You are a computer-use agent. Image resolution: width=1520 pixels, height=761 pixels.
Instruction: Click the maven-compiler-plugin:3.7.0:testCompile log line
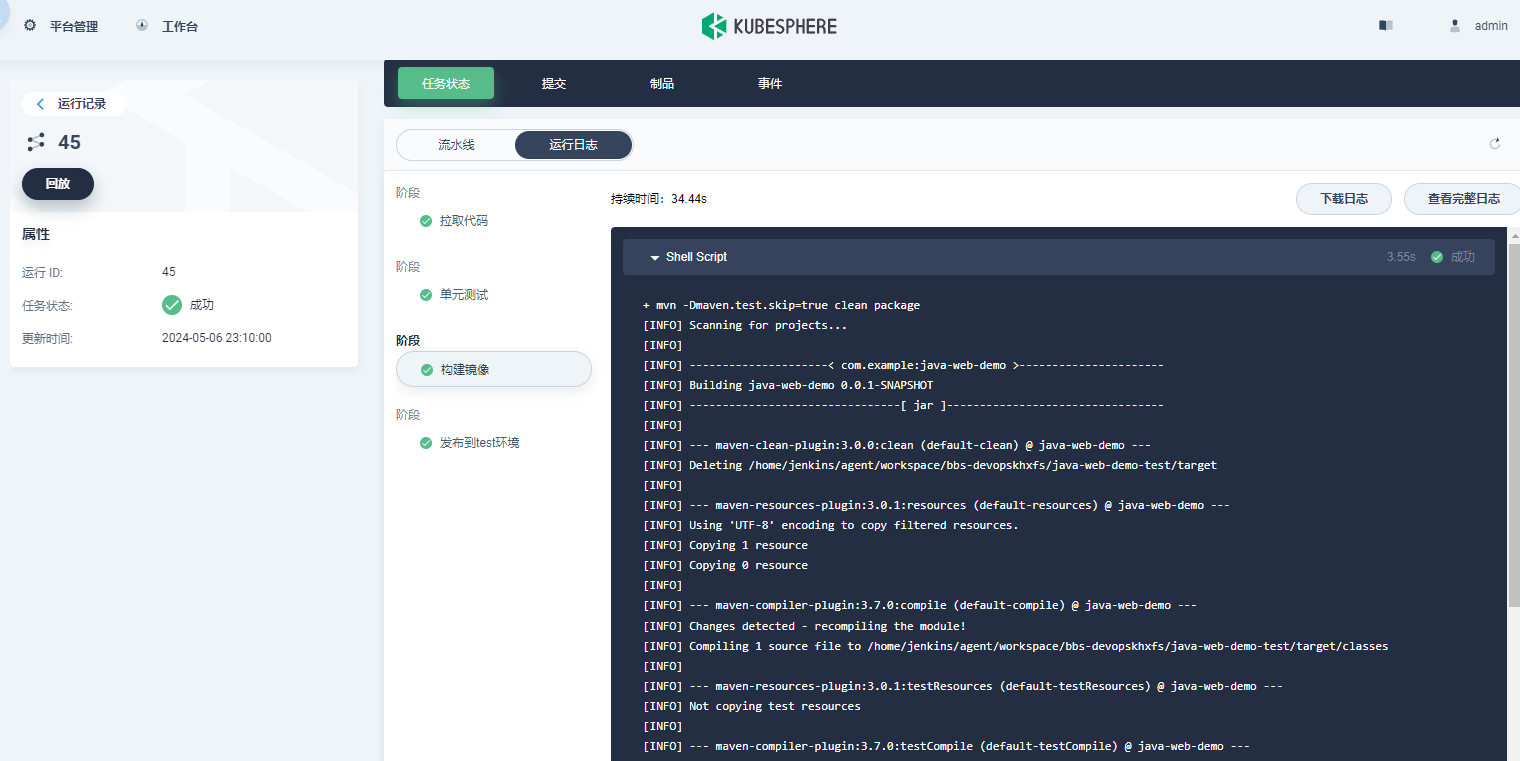click(x=946, y=746)
